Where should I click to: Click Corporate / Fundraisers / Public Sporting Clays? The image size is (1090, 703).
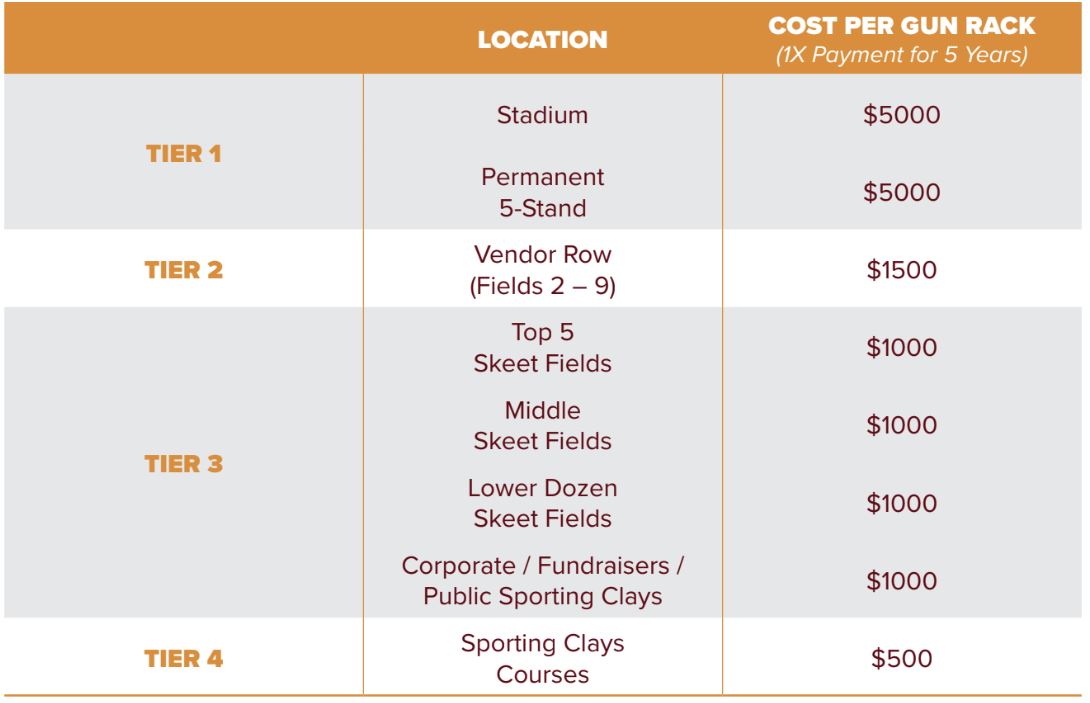point(542,581)
